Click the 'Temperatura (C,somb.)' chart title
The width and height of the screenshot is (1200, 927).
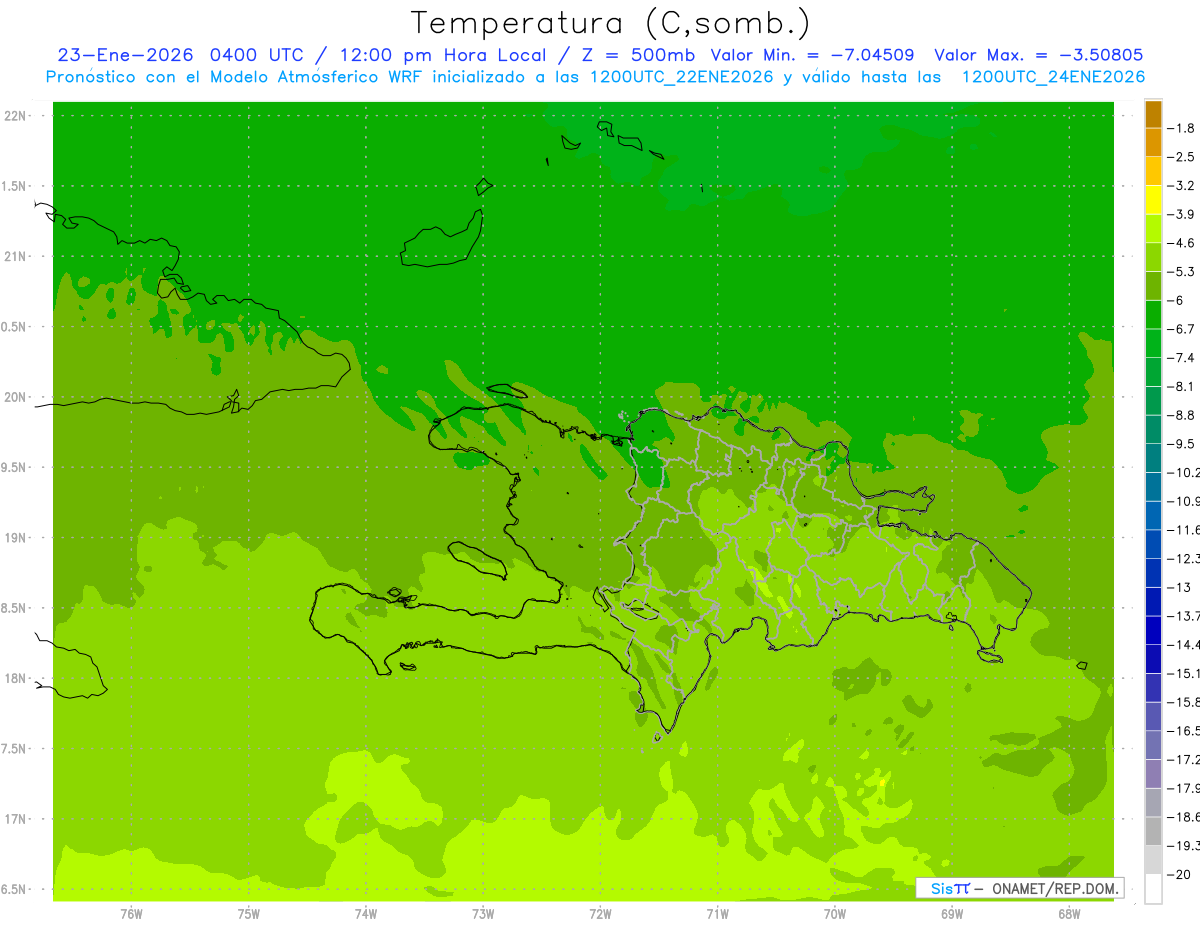tap(610, 23)
